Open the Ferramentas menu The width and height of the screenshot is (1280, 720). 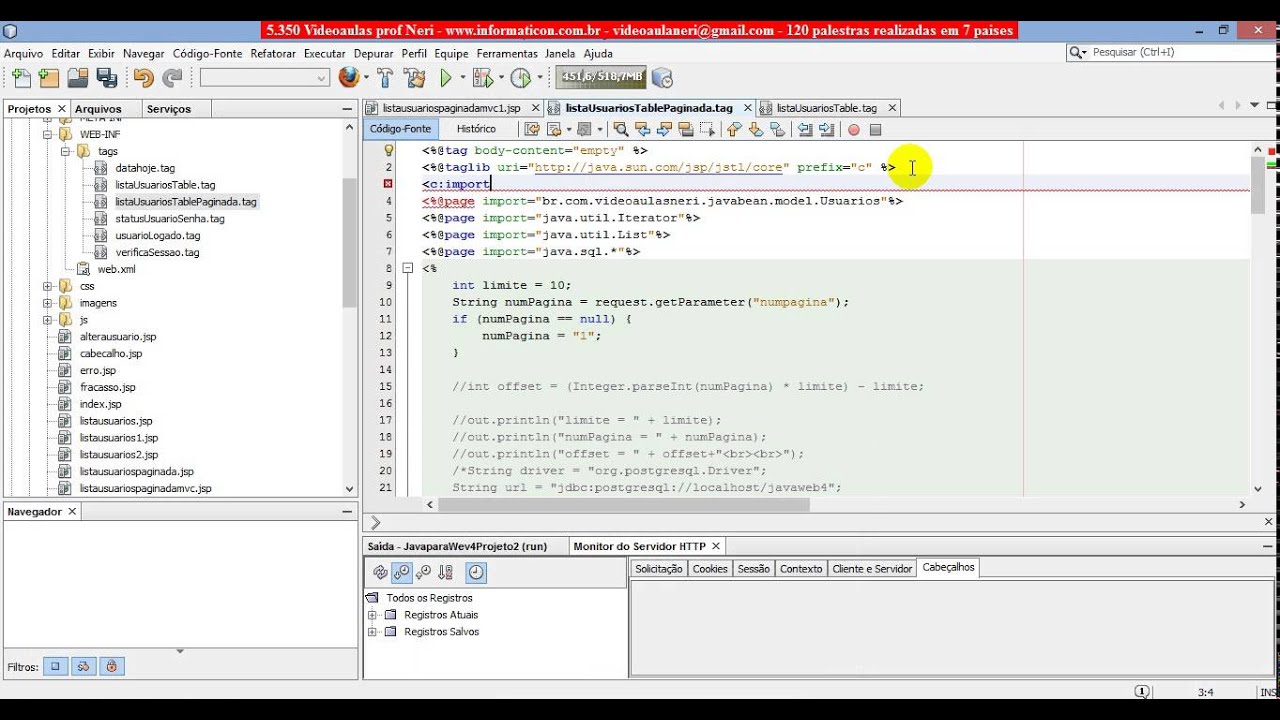[x=507, y=53]
